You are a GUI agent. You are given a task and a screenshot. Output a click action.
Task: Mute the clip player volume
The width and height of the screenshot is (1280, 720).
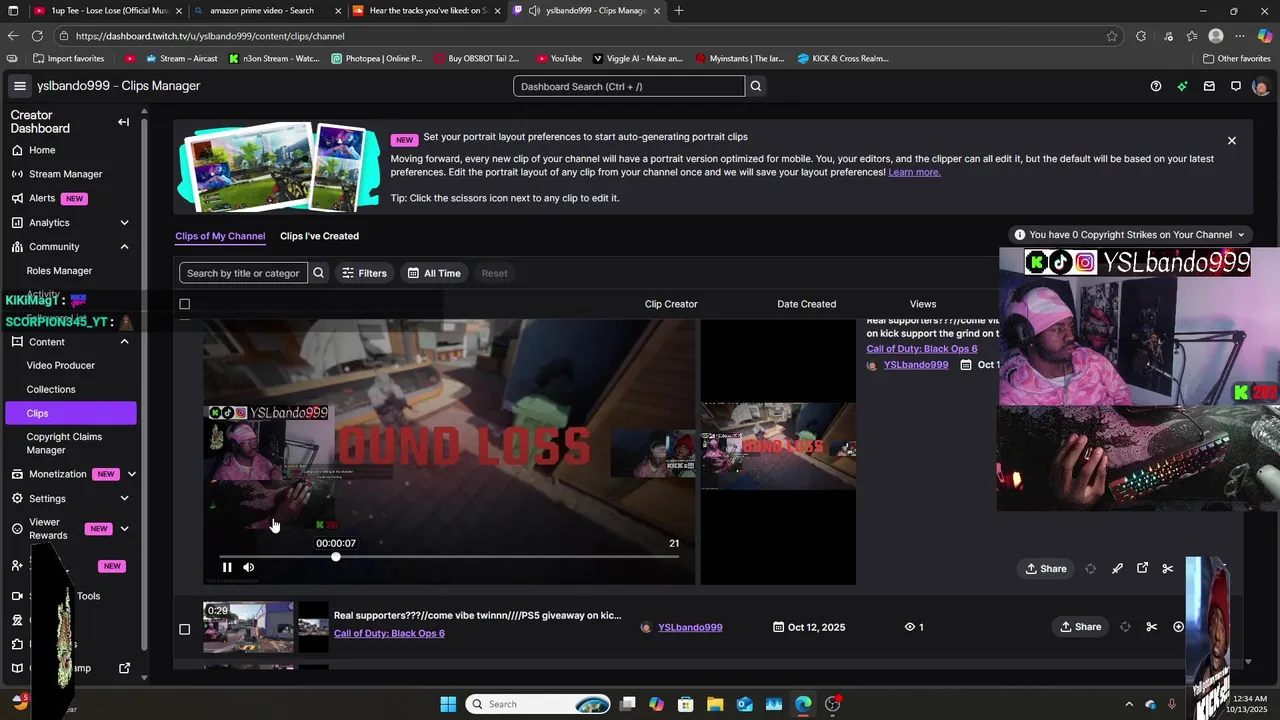(x=248, y=567)
